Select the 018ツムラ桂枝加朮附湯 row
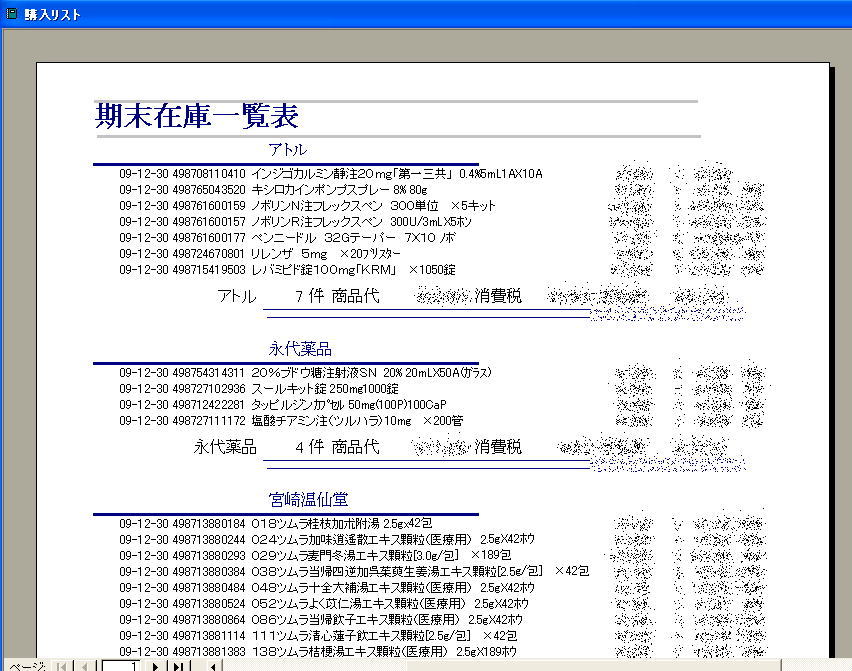Image resolution: width=852 pixels, height=671 pixels. point(275,524)
